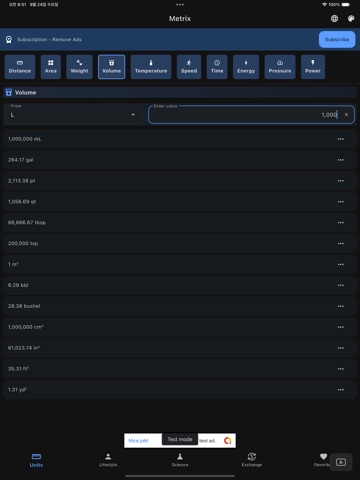
Task: Open the Nice job test ad banner
Action: [180, 441]
